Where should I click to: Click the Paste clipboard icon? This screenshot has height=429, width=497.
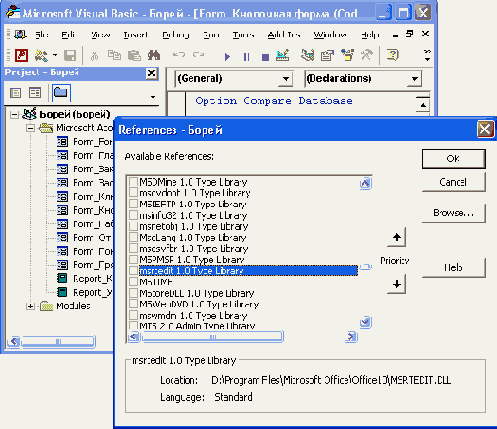(x=134, y=55)
